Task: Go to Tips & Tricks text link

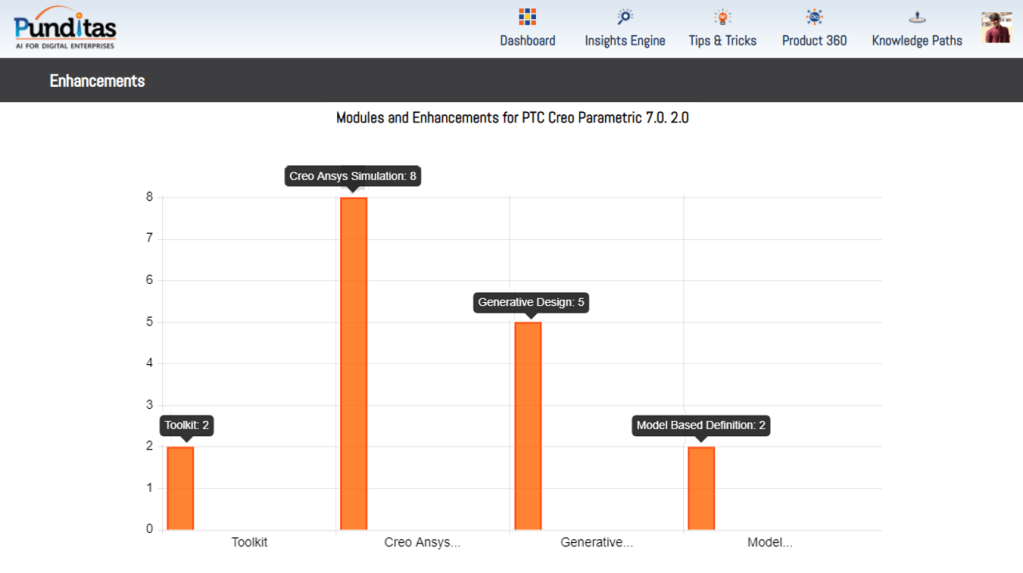Action: (722, 41)
